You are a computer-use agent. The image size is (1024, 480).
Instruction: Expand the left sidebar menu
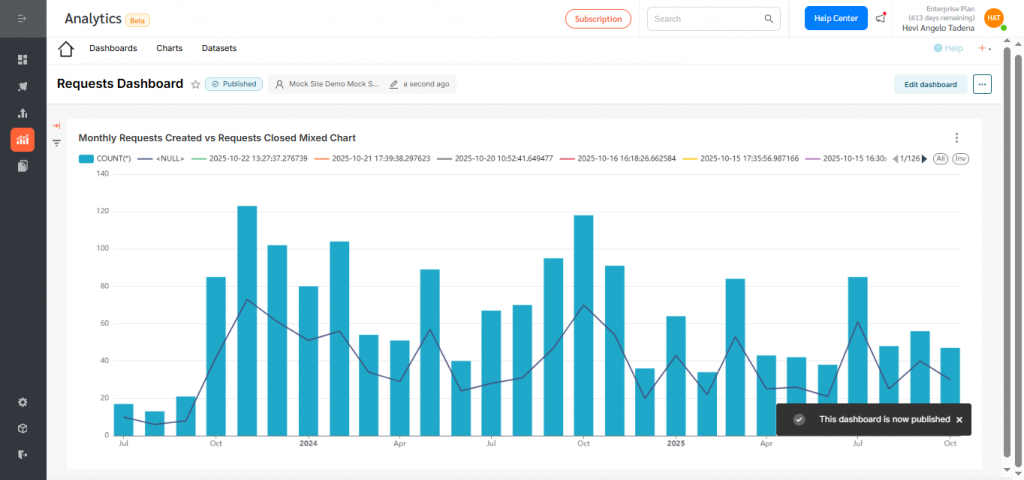pos(22,18)
